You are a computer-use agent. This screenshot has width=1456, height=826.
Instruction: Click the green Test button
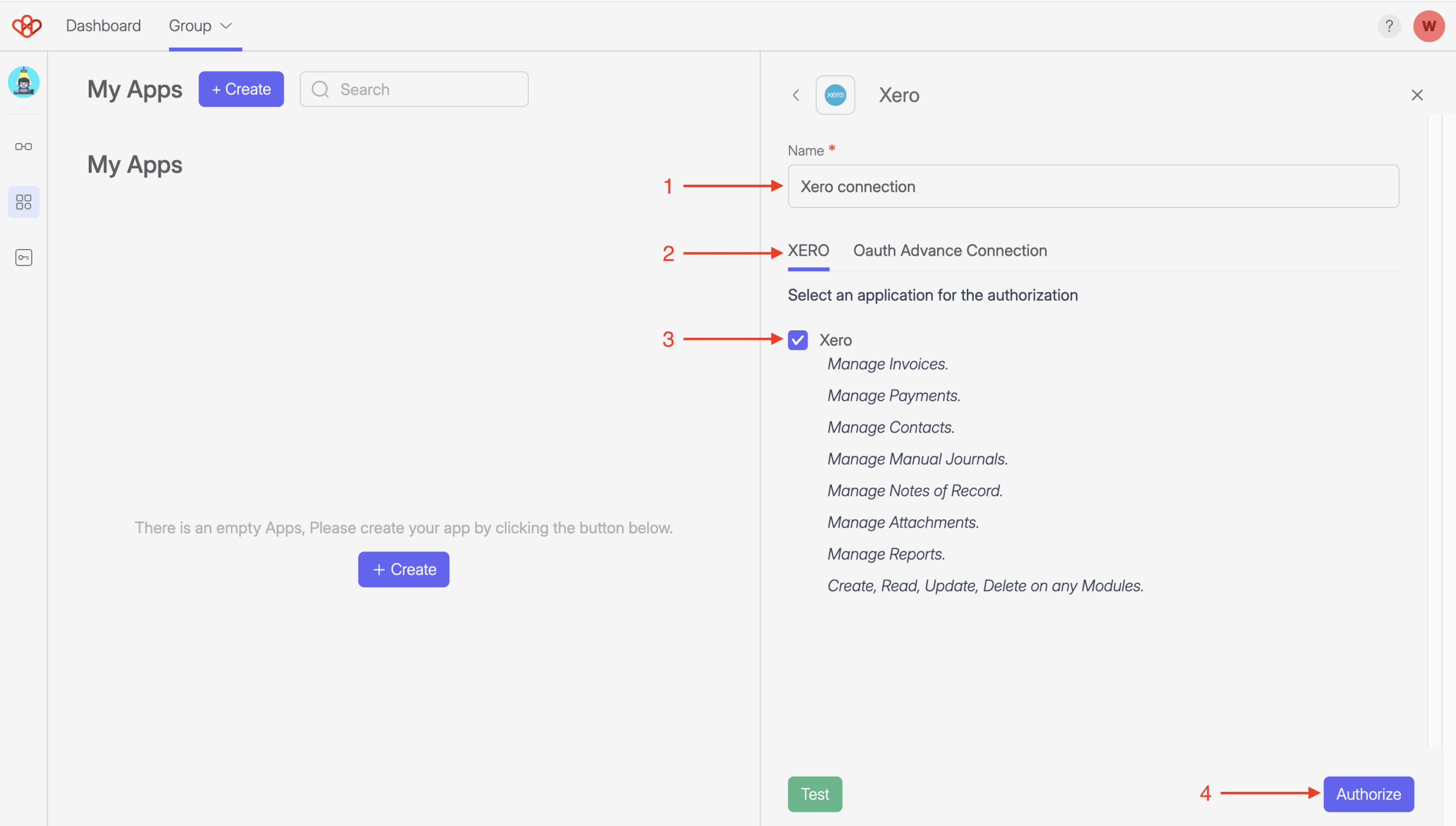pyautogui.click(x=814, y=794)
